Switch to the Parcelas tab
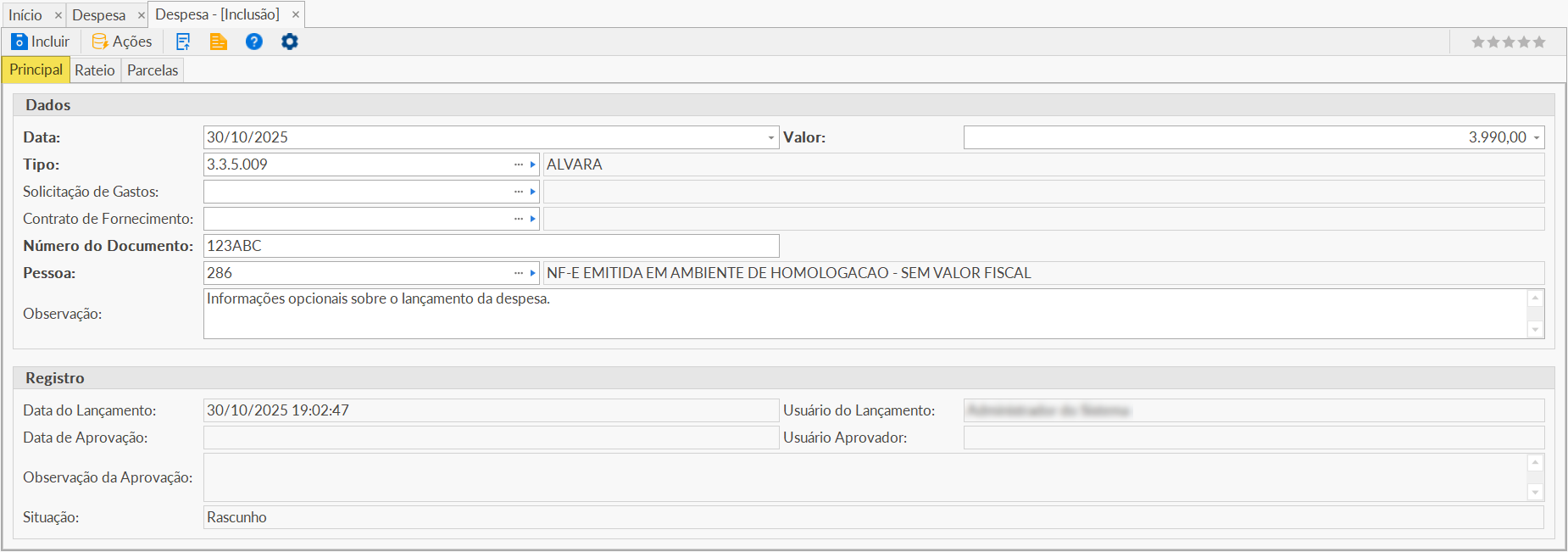 (153, 70)
